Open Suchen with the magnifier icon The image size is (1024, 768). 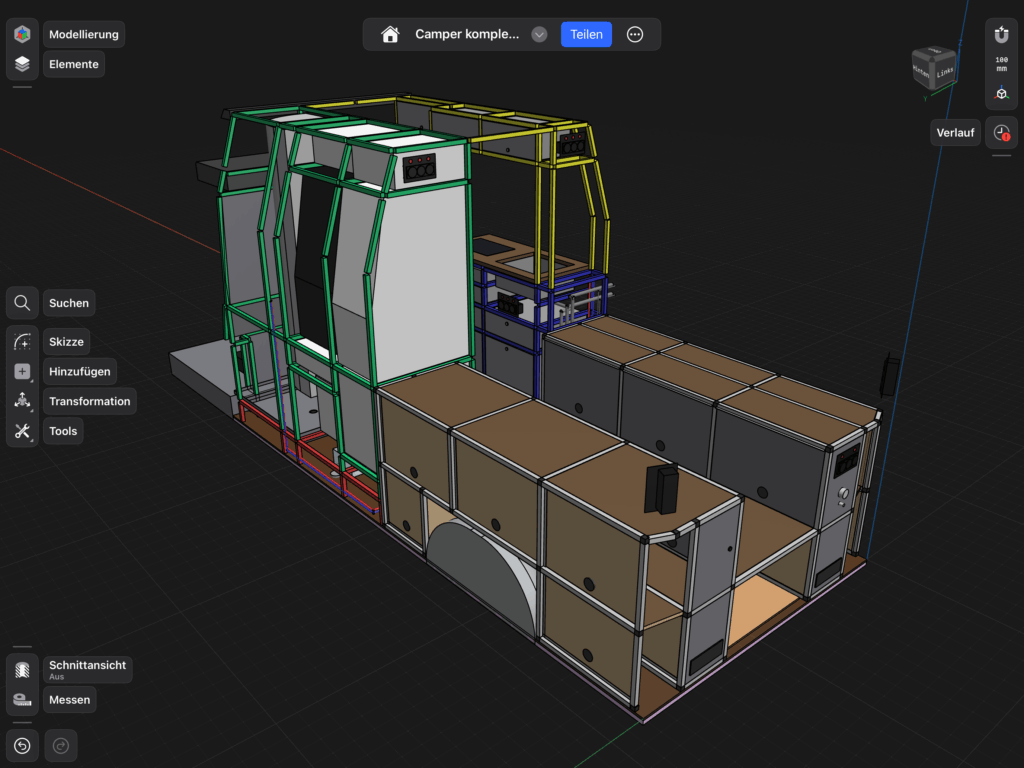click(22, 303)
